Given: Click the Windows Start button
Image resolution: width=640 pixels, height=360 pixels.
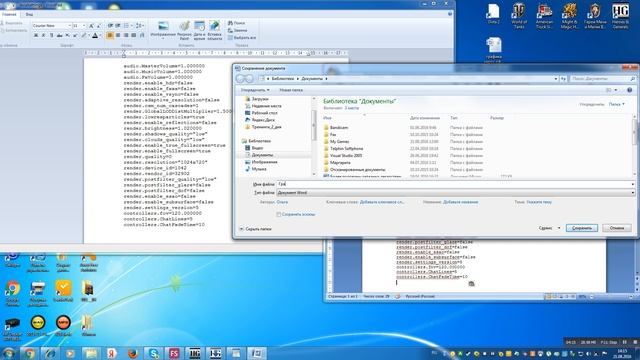Looking at the screenshot, I should point(8,353).
